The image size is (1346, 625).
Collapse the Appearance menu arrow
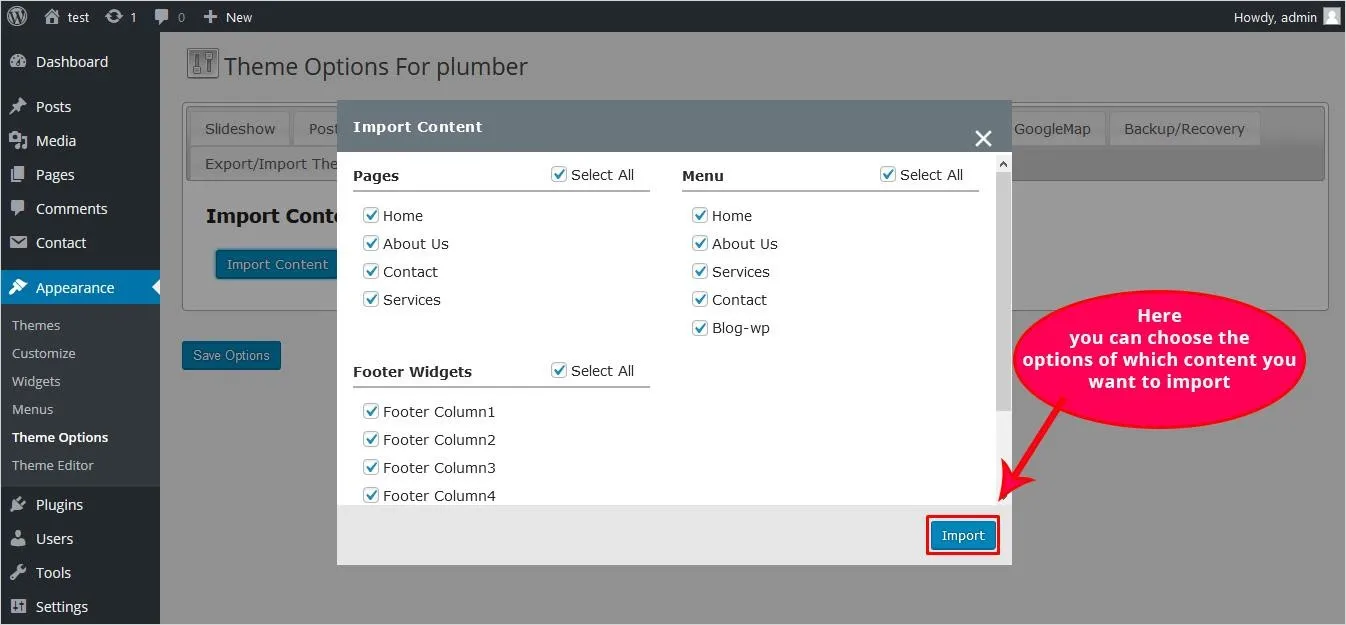[x=155, y=288]
